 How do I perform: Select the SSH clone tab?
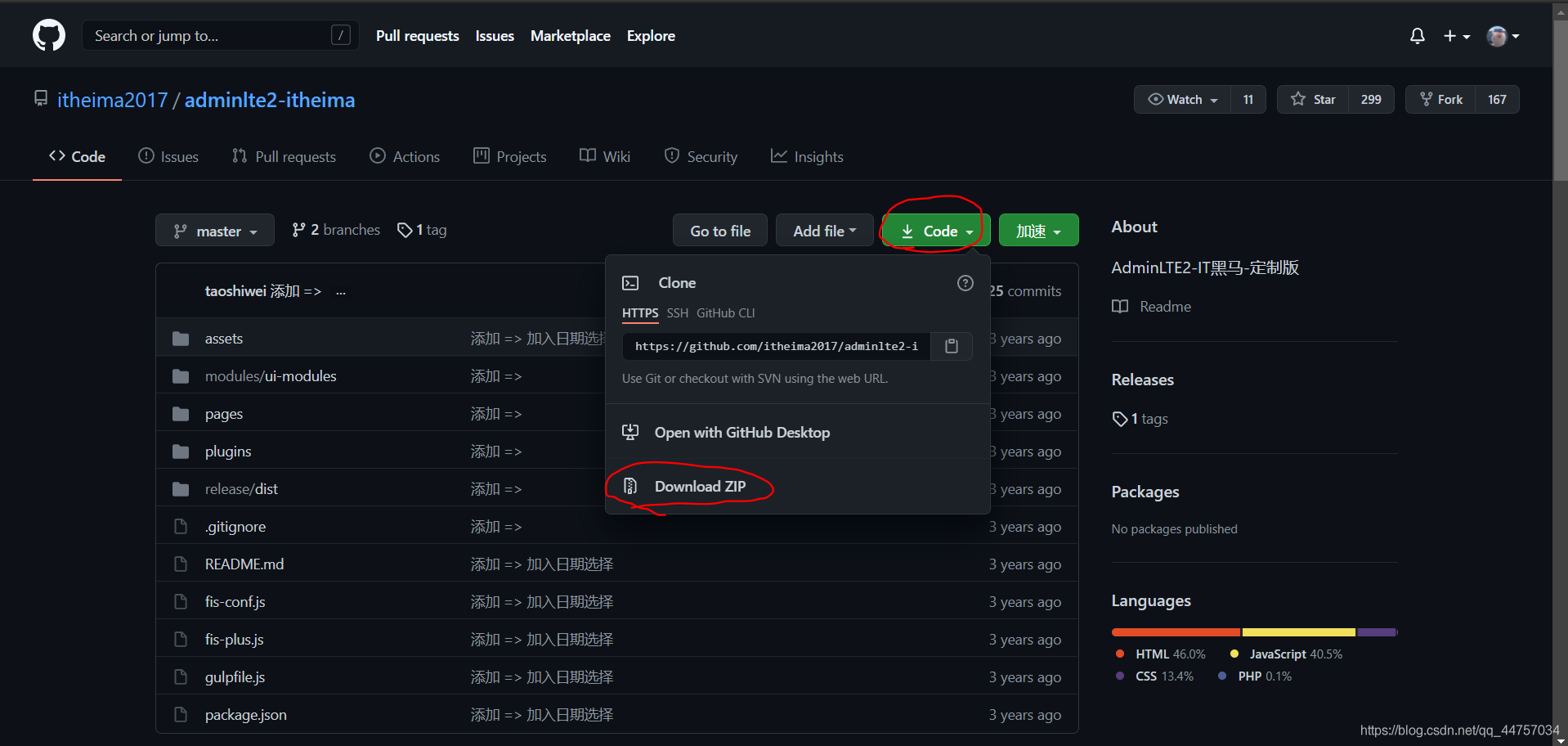pyautogui.click(x=677, y=313)
